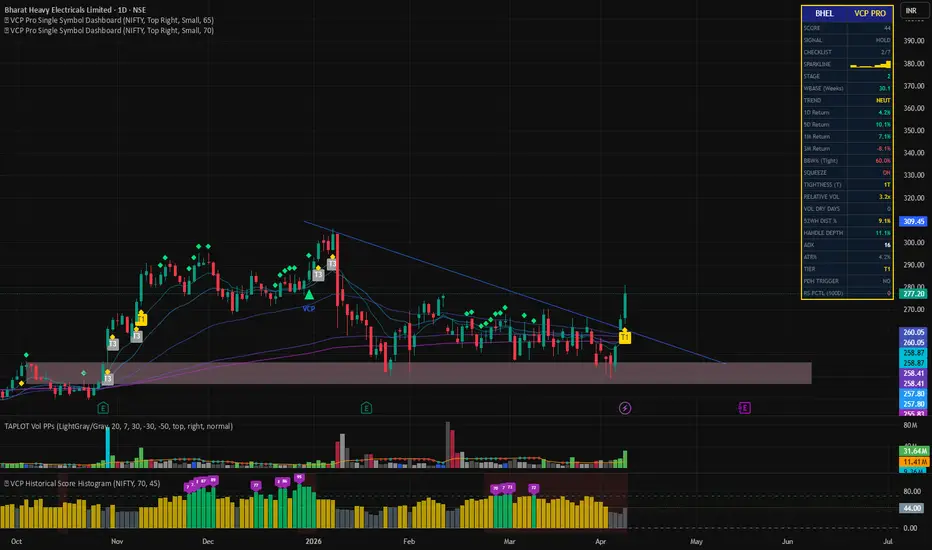Click lock icon beside VCP Historical Score Histogram

point(7,483)
